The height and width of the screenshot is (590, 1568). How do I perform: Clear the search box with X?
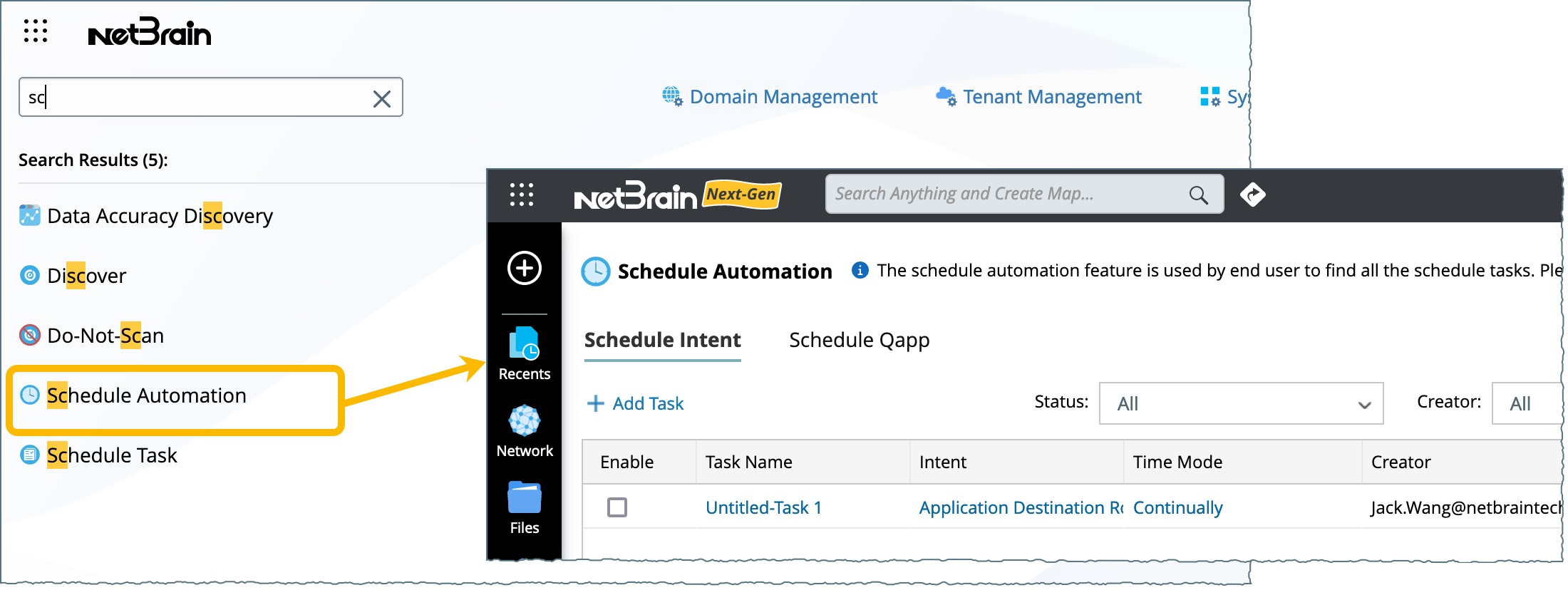pos(382,98)
